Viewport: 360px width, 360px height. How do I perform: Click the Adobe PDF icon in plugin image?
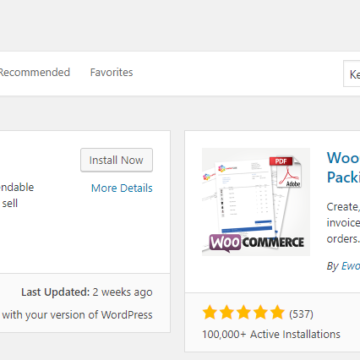[285, 171]
